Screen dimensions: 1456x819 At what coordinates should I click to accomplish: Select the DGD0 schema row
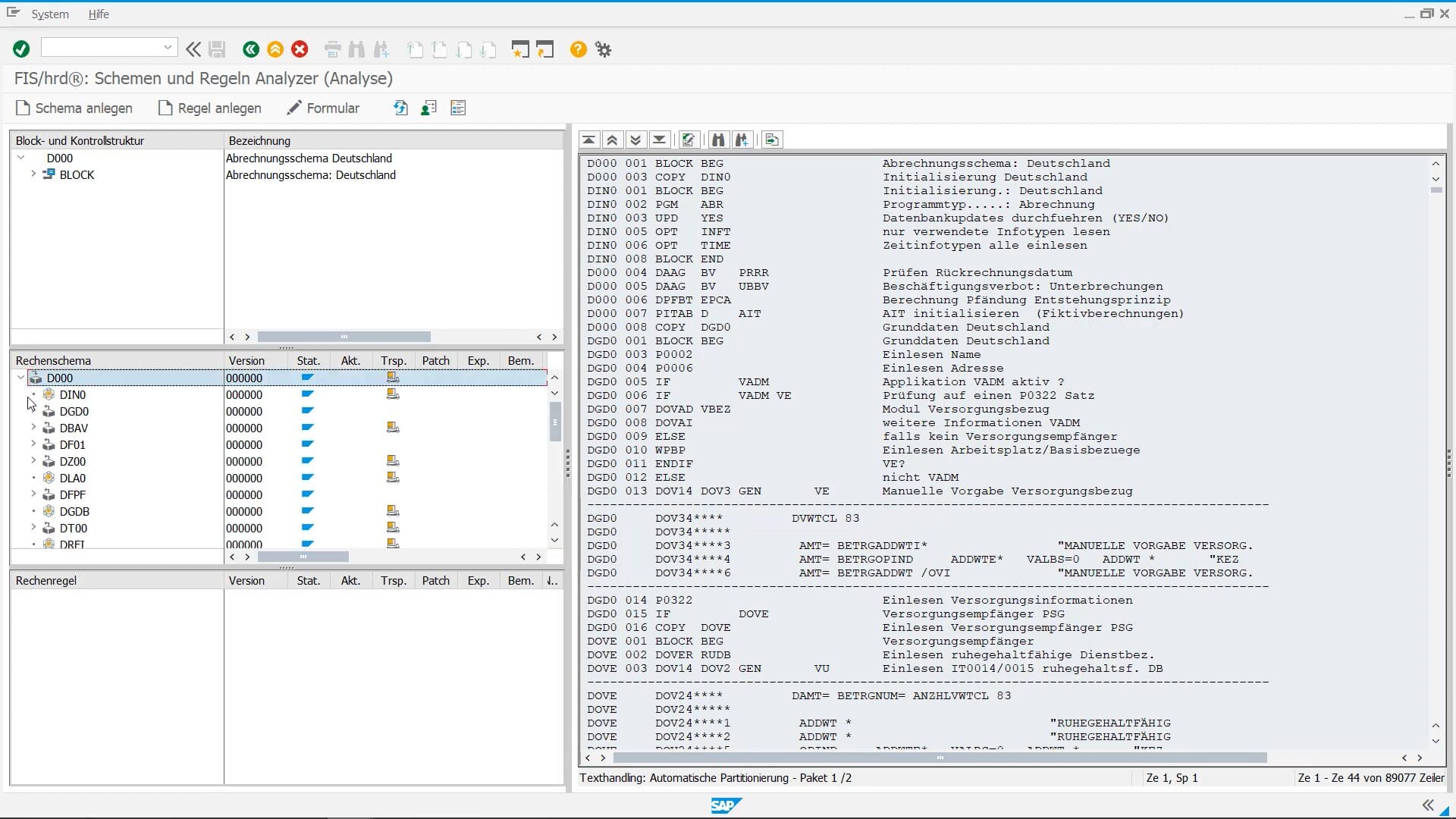(x=74, y=411)
